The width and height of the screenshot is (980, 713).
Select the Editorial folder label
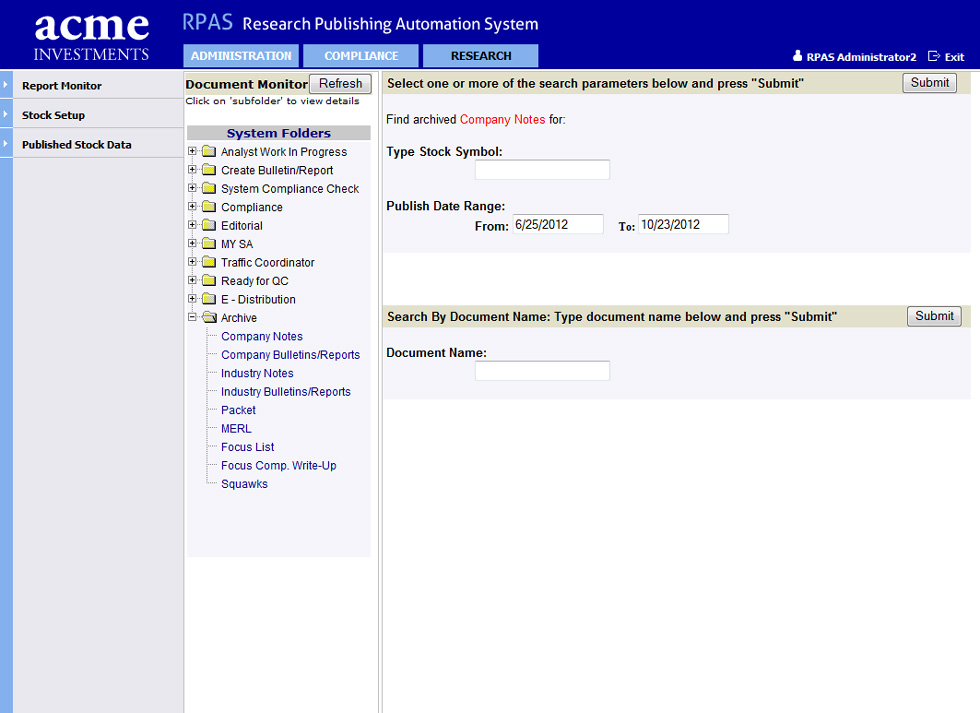242,226
